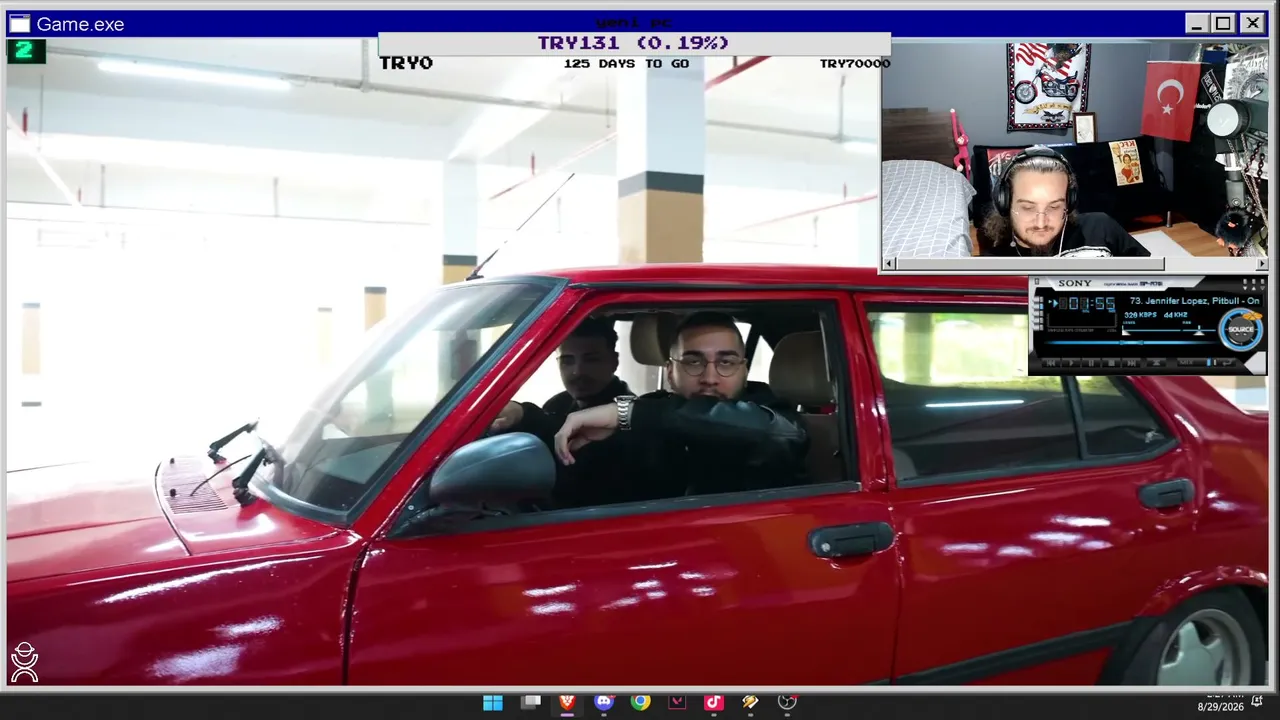Open Google Chrome from the taskbar
1280x720 pixels.
[641, 702]
